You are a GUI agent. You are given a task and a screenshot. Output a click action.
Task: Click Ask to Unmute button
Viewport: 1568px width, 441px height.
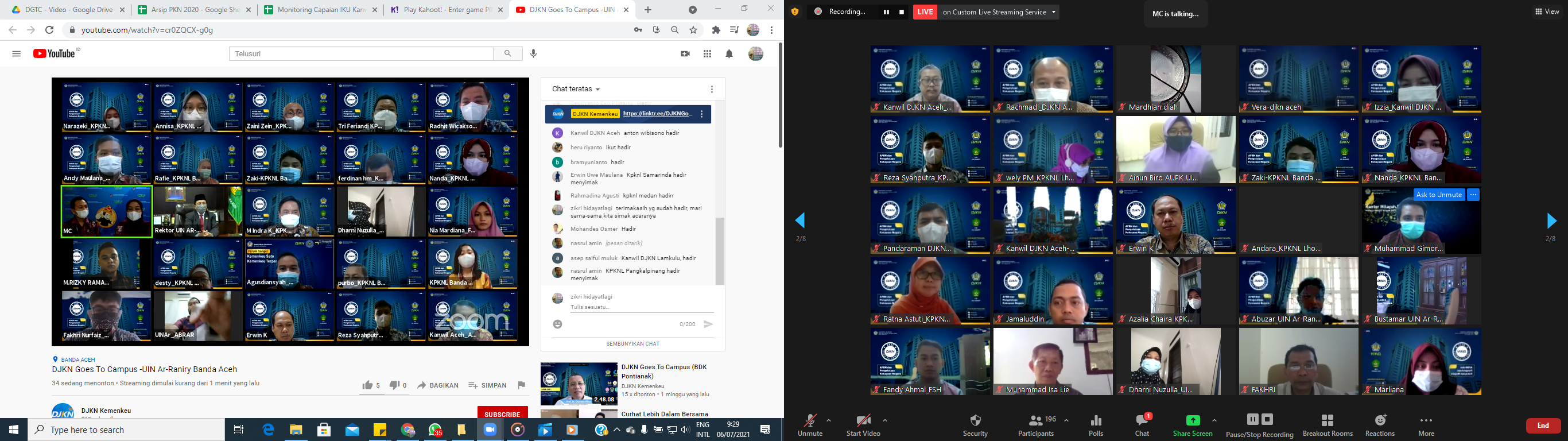(1439, 195)
